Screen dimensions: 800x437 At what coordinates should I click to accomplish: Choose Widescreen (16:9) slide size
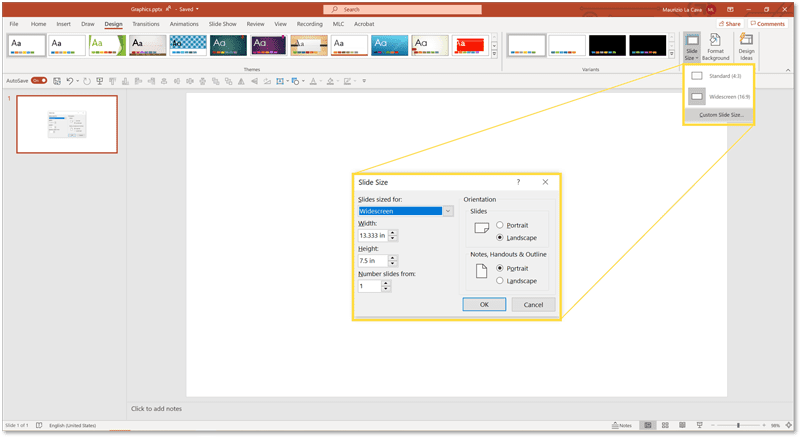(718, 96)
